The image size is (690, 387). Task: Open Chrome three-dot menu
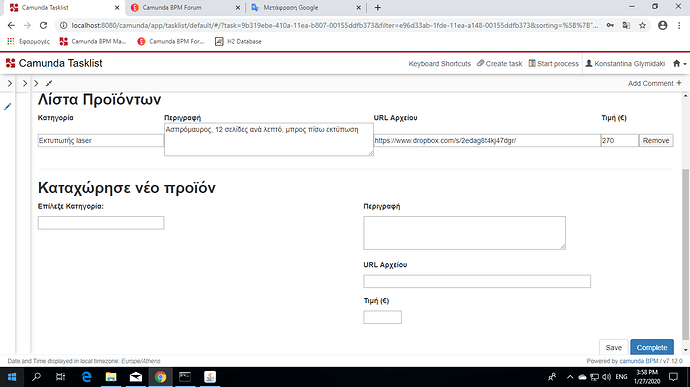pyautogui.click(x=679, y=26)
